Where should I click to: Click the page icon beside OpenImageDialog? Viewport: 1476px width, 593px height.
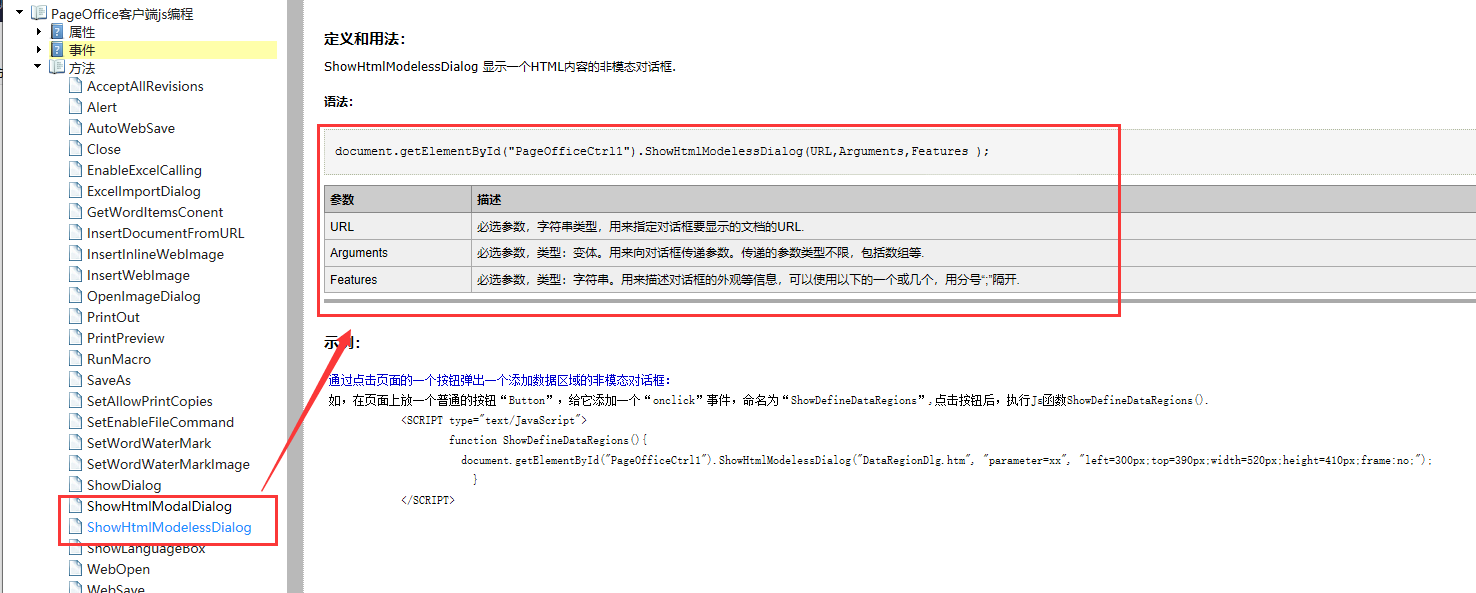(75, 296)
